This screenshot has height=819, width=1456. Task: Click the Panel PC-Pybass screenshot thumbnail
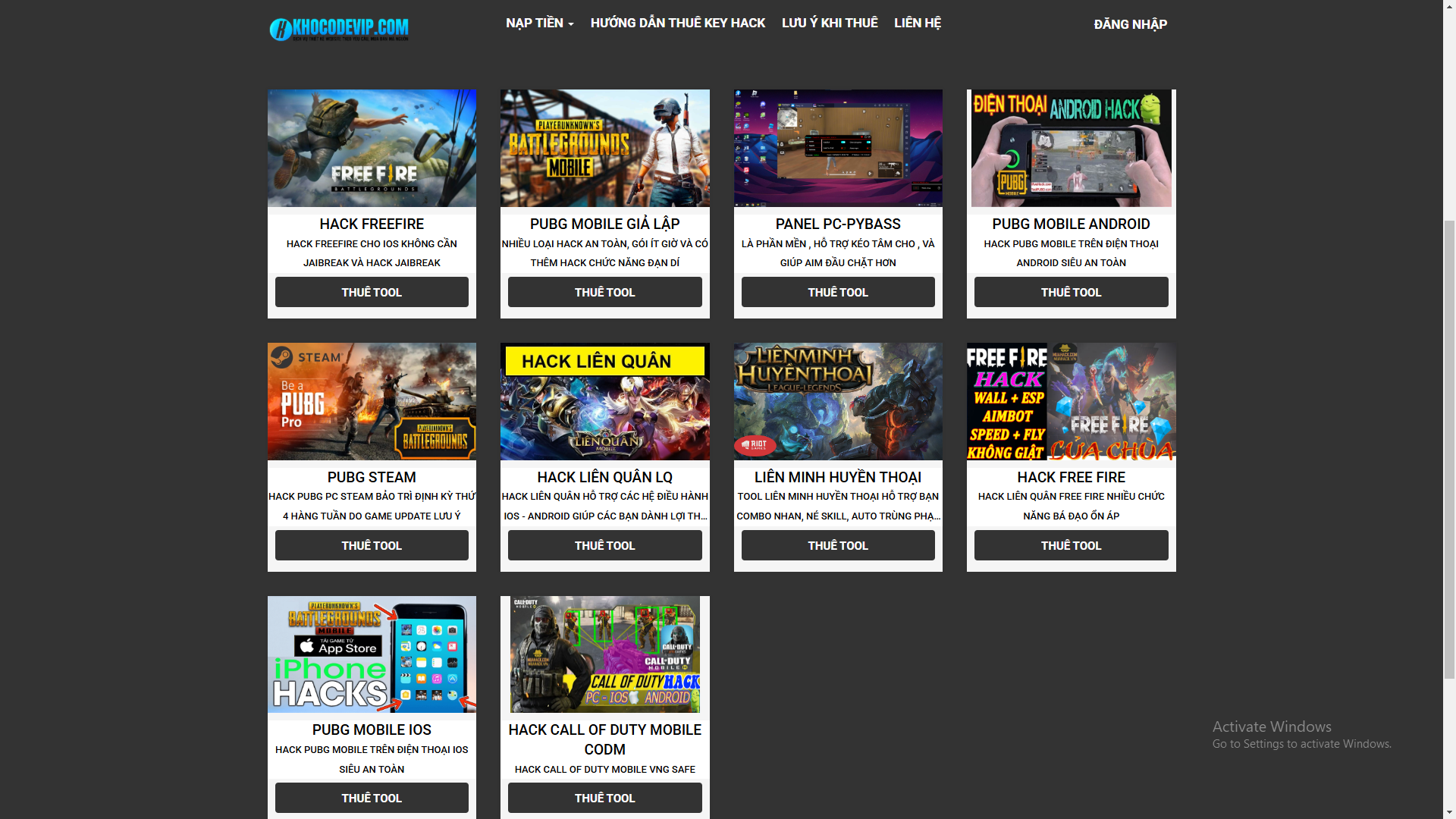point(837,148)
